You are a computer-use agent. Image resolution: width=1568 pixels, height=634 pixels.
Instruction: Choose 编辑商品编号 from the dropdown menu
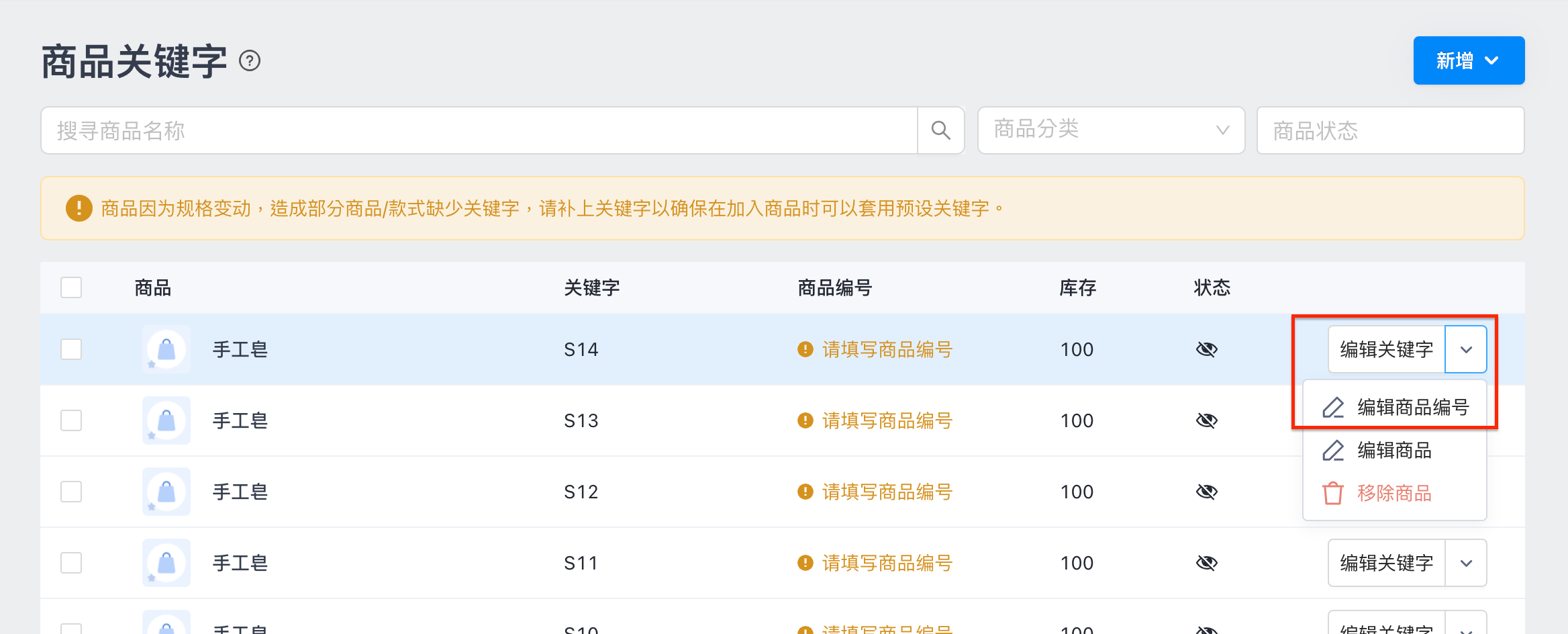tap(1395, 407)
